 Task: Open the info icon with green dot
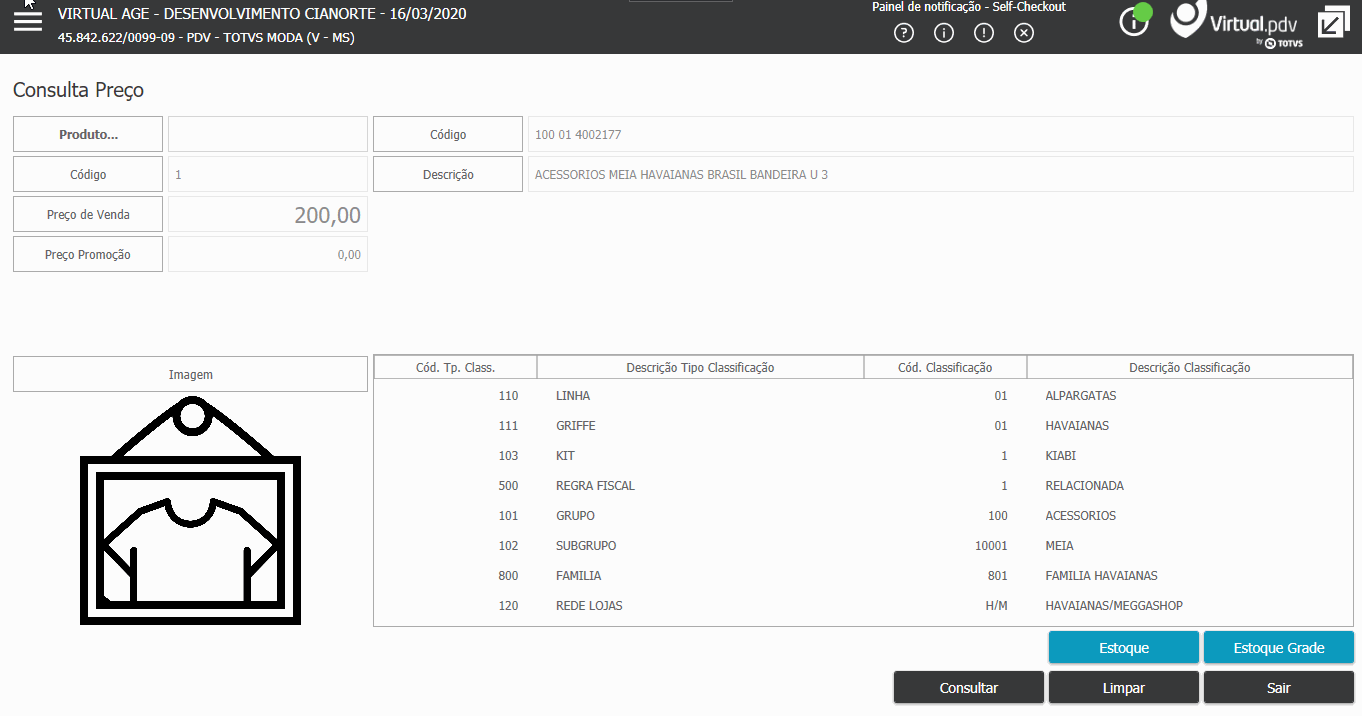click(x=1135, y=20)
